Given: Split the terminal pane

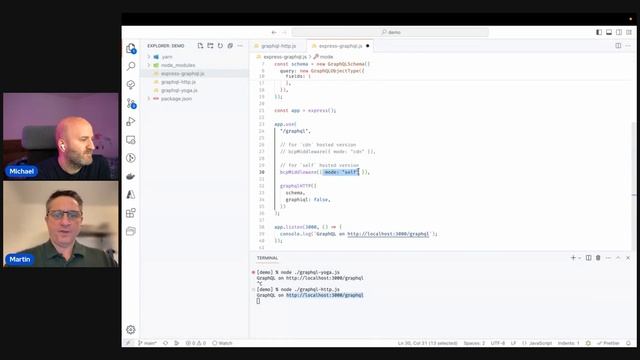Looking at the screenshot, I should [589, 258].
